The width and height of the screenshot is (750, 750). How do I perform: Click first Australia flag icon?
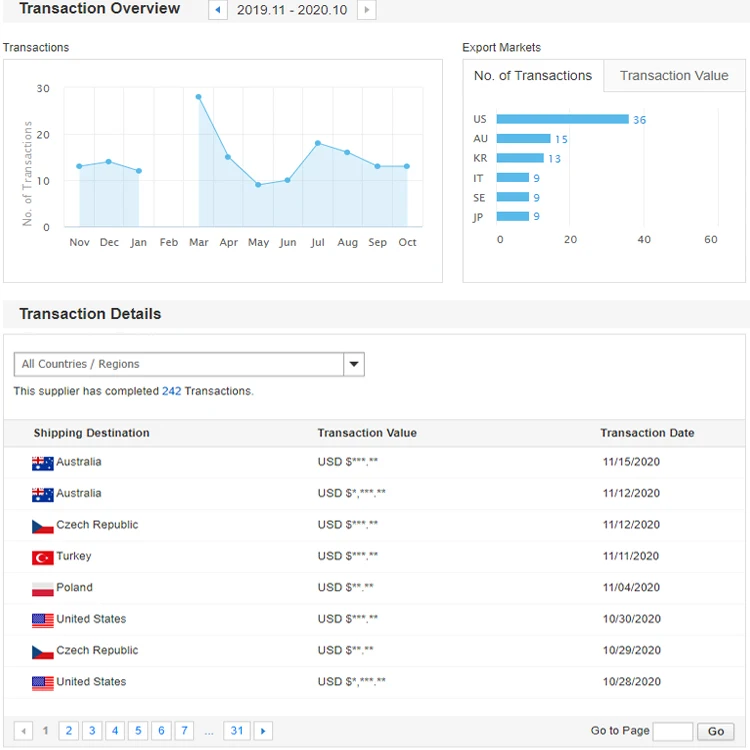point(42,463)
